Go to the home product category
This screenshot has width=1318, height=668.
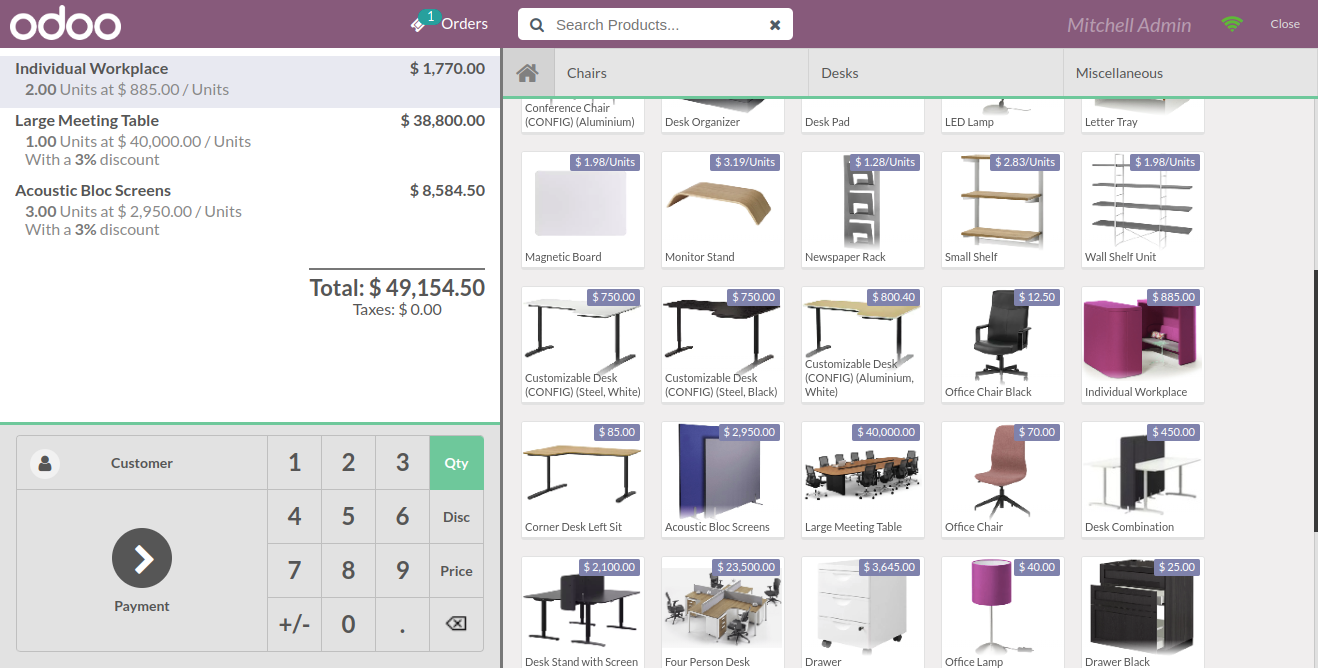(x=527, y=73)
